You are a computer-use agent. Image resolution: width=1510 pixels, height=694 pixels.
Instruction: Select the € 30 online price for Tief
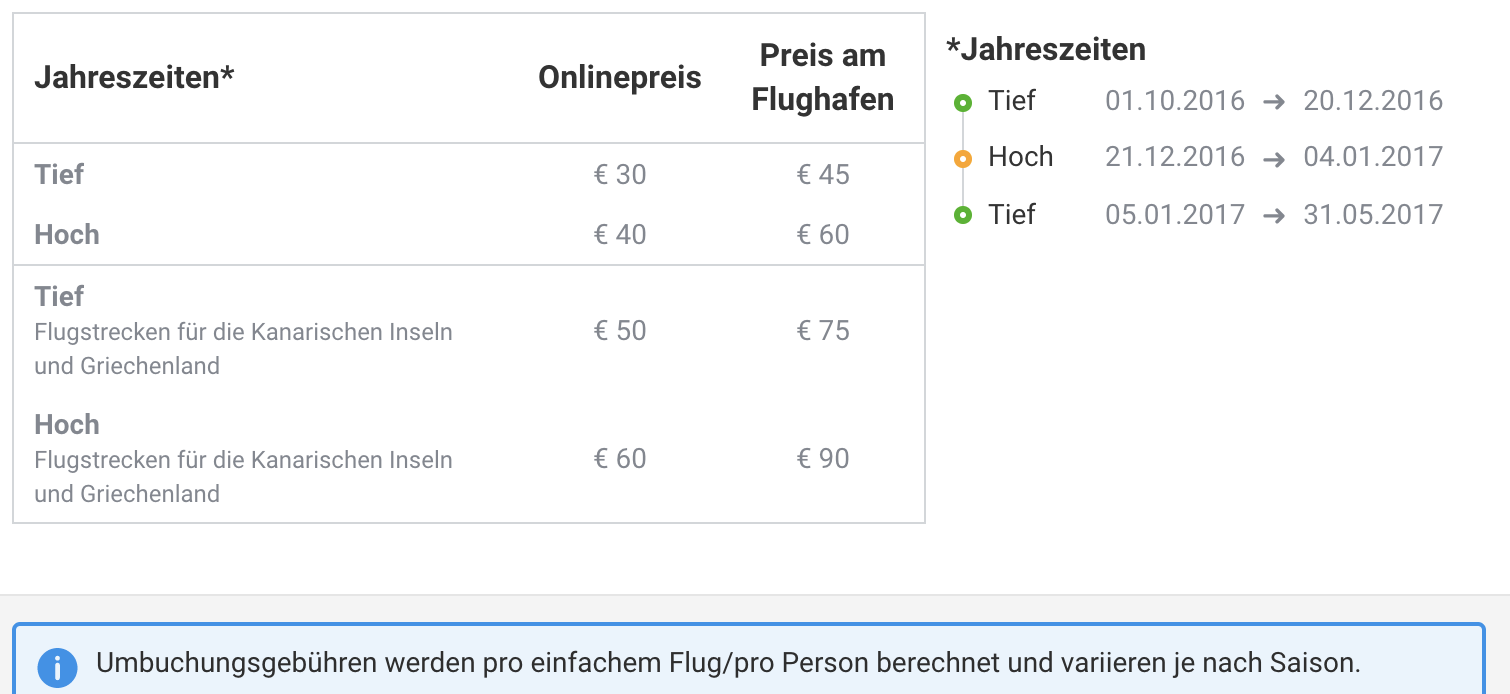620,175
